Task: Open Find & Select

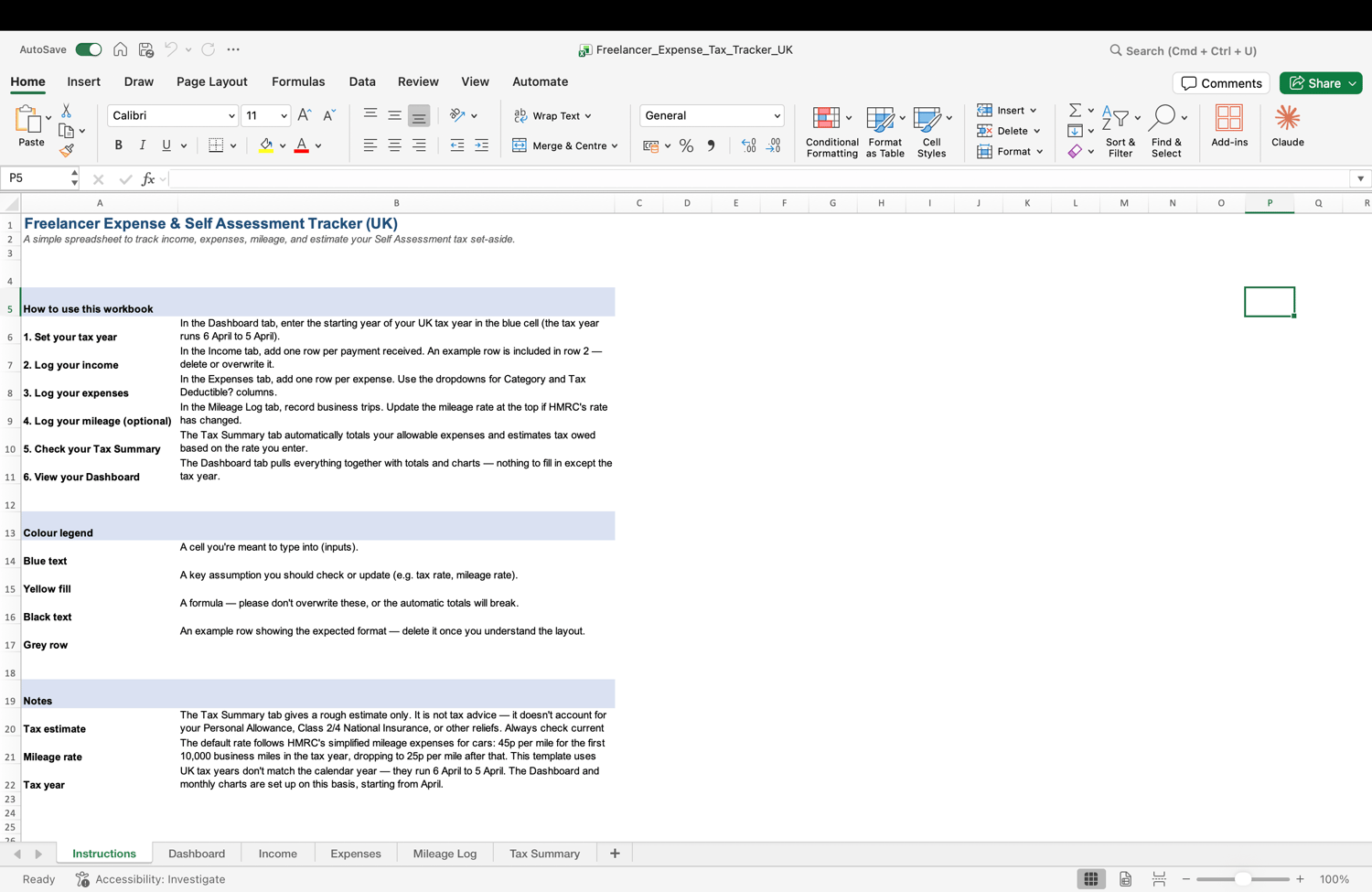Action: (1166, 132)
